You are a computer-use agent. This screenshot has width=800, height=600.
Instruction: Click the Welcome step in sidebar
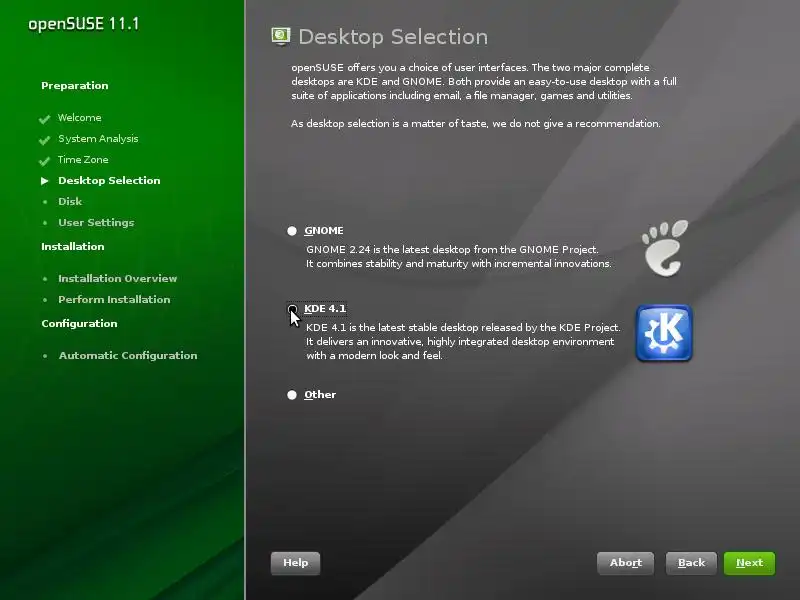tap(80, 118)
